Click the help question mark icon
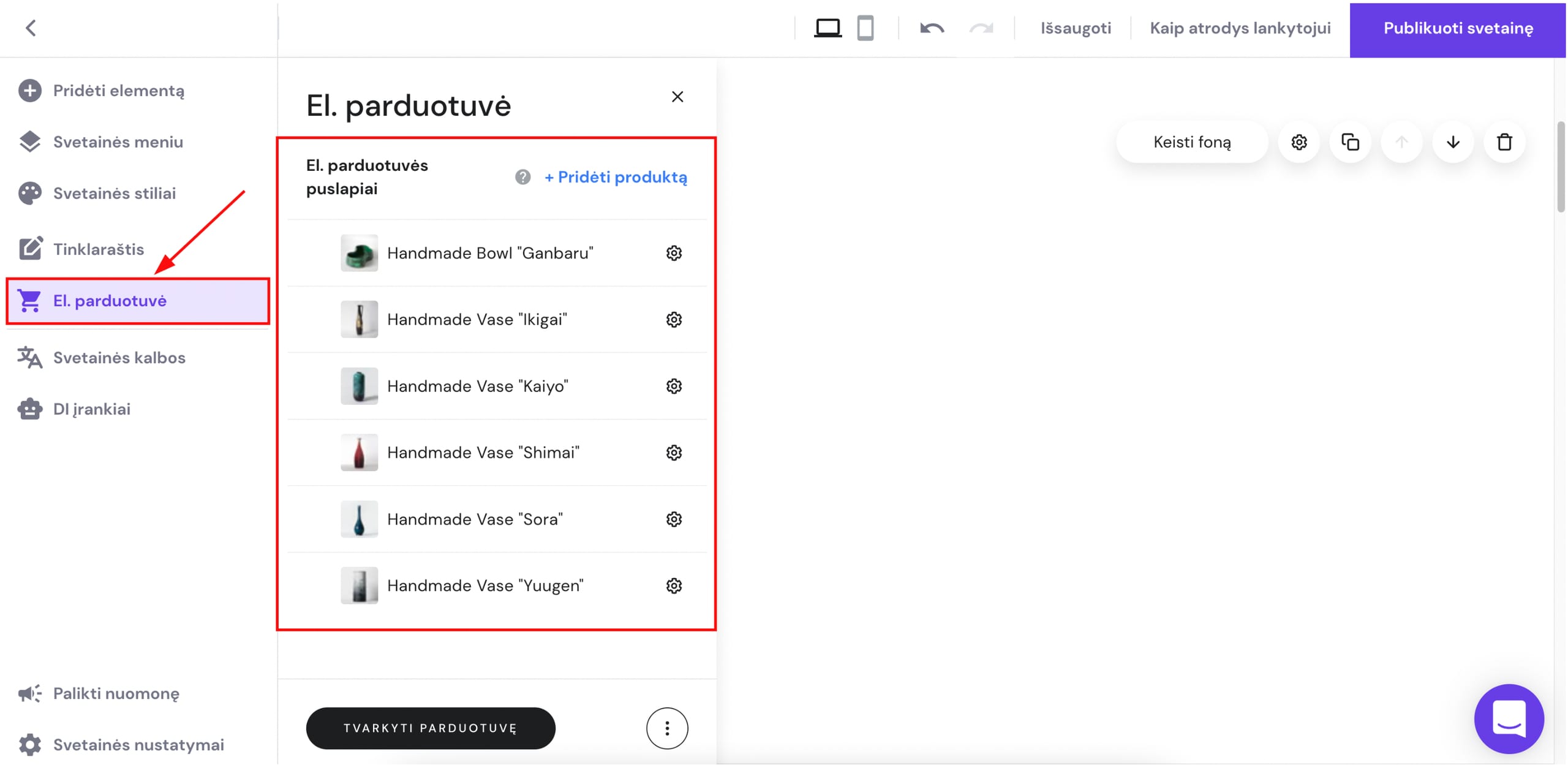Viewport: 1568px width, 765px height. point(522,177)
